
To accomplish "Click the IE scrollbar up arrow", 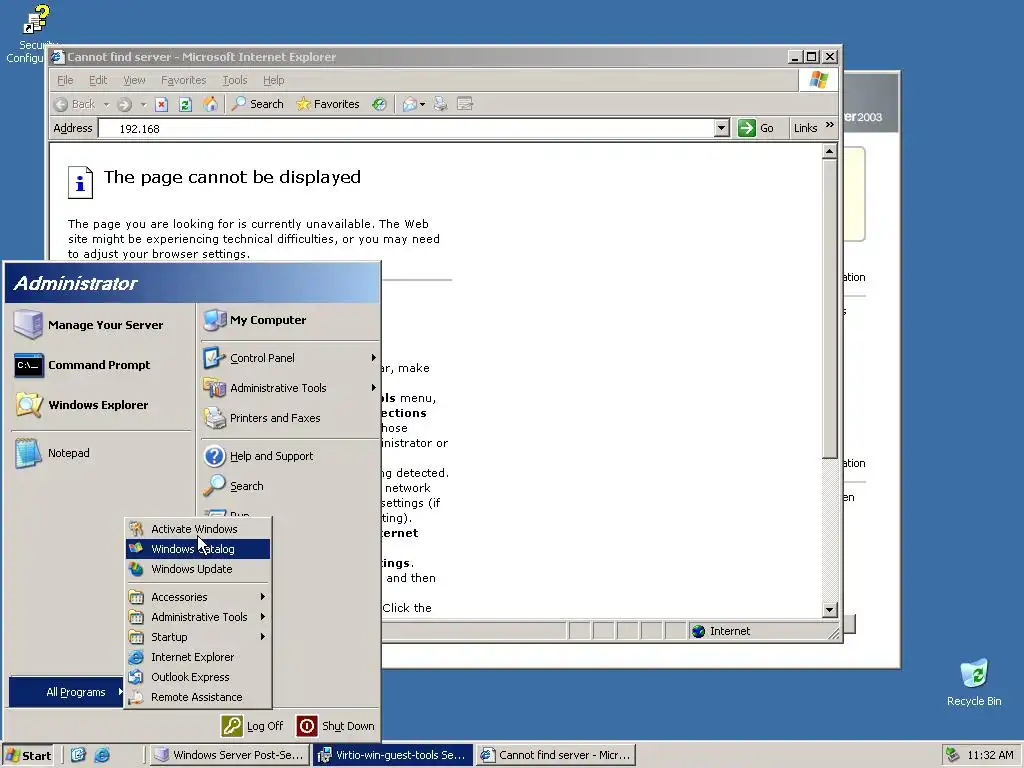I will (x=829, y=152).
